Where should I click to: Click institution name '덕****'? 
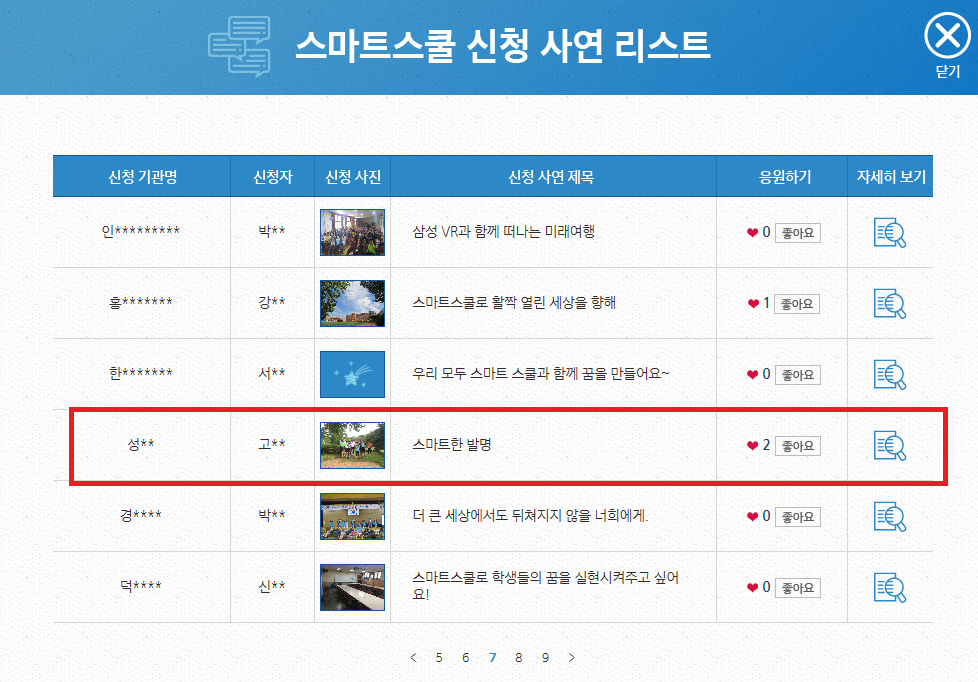(141, 587)
